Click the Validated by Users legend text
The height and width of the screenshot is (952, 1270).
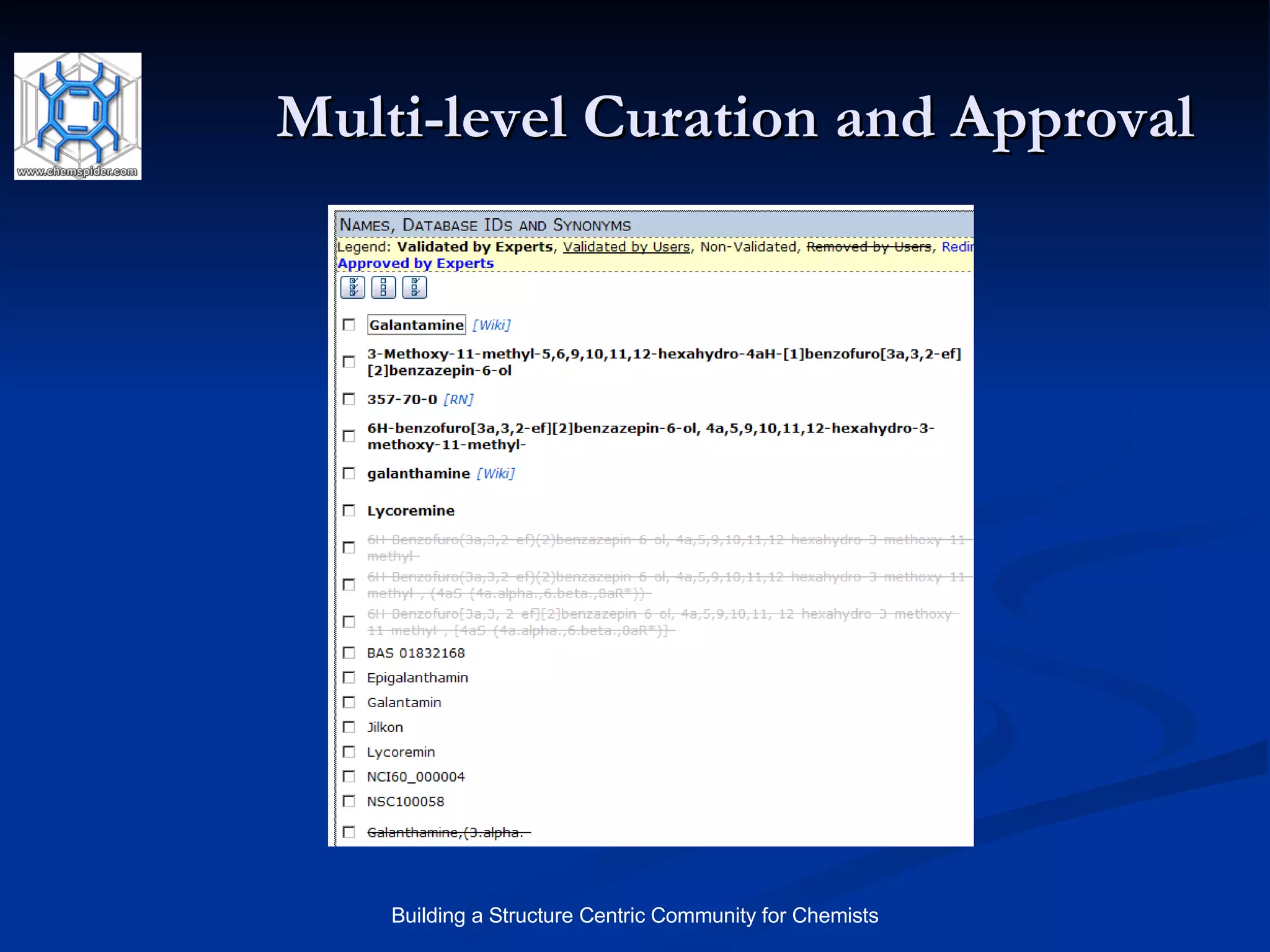pyautogui.click(x=627, y=247)
